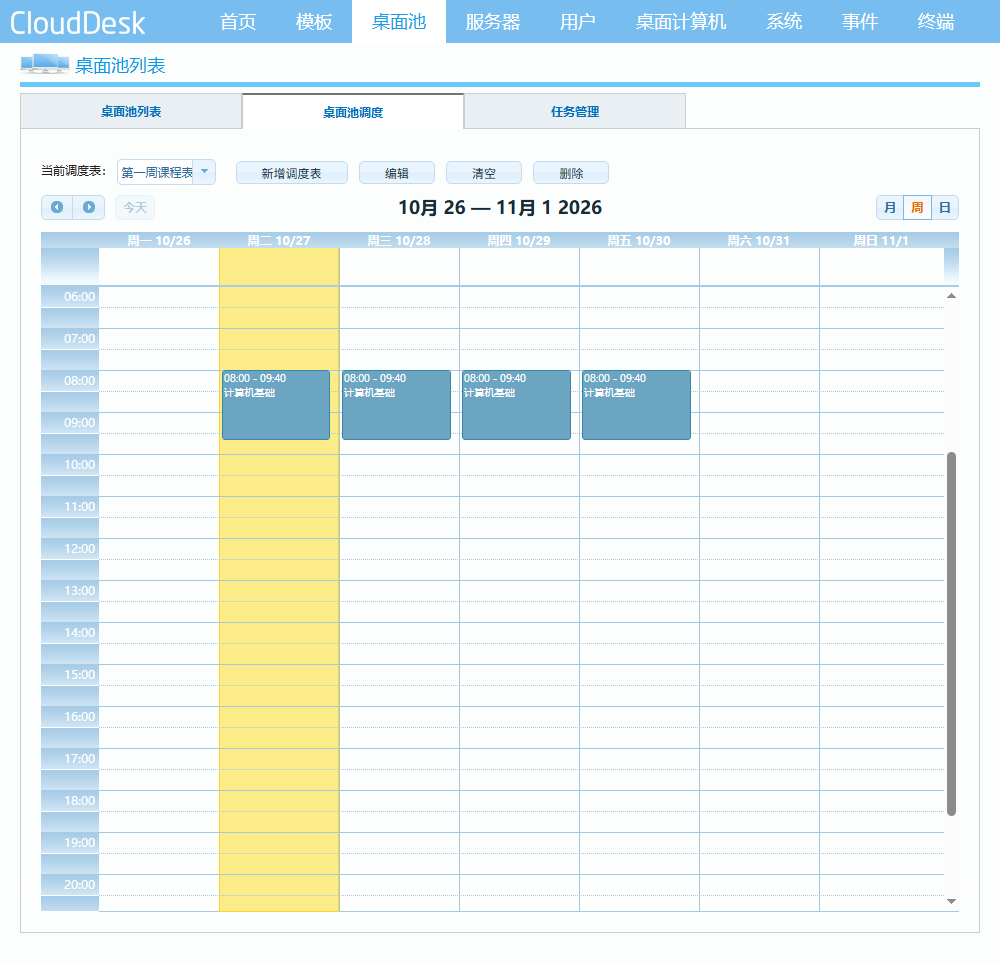Click the CloudDesk logo
This screenshot has height=964, width=1000.
tap(78, 23)
